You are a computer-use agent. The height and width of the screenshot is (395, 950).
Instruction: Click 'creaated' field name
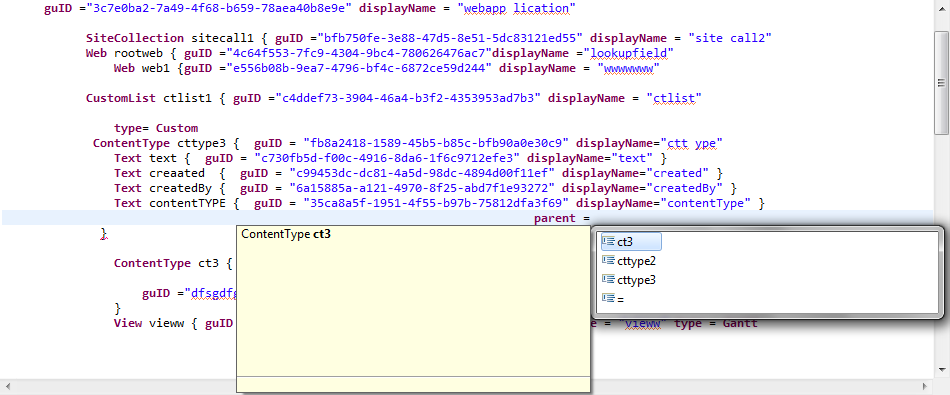click(x=177, y=173)
